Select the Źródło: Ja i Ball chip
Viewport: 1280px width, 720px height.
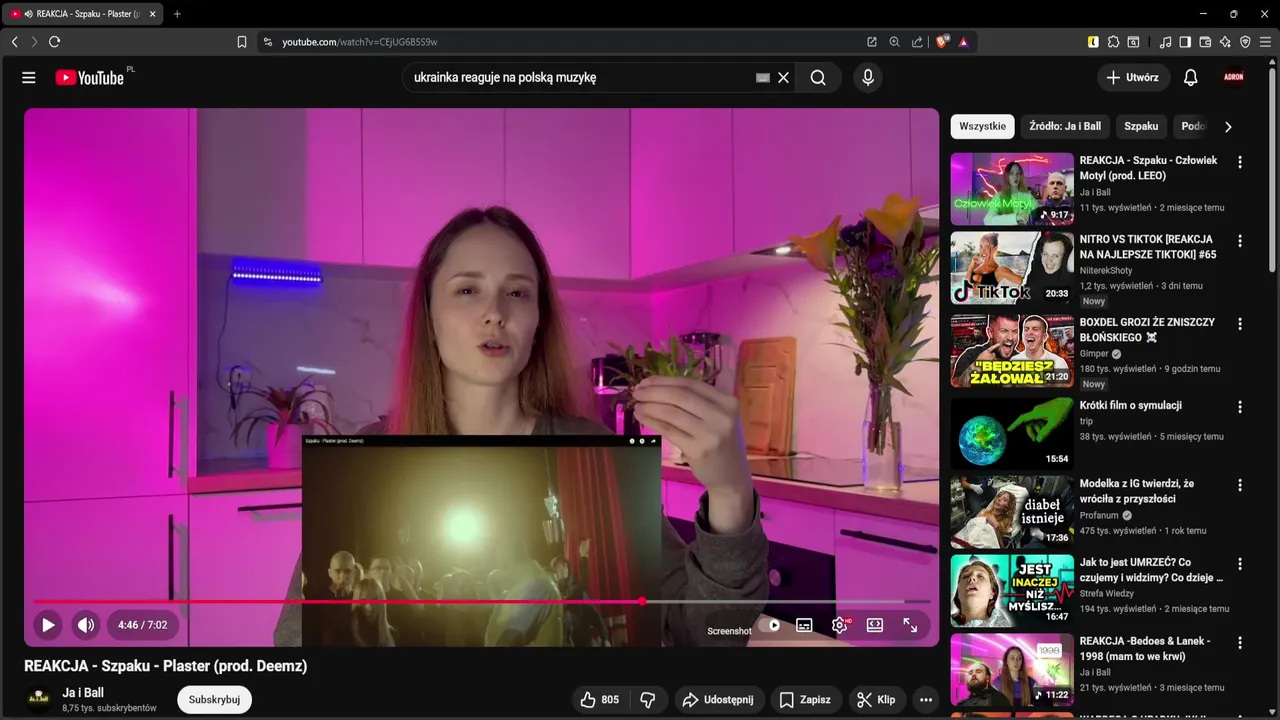coord(1065,126)
